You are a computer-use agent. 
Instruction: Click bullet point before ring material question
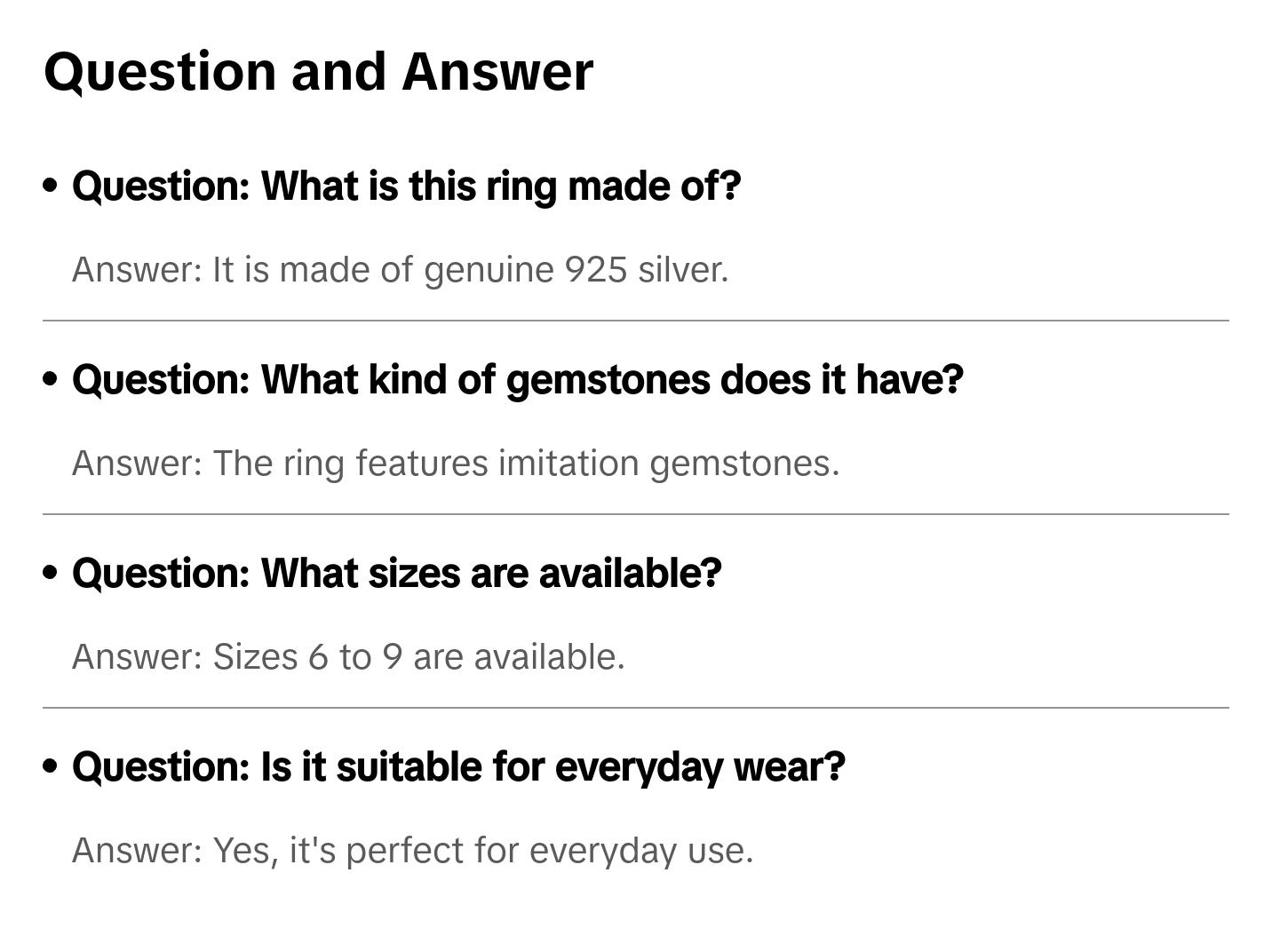coord(51,186)
